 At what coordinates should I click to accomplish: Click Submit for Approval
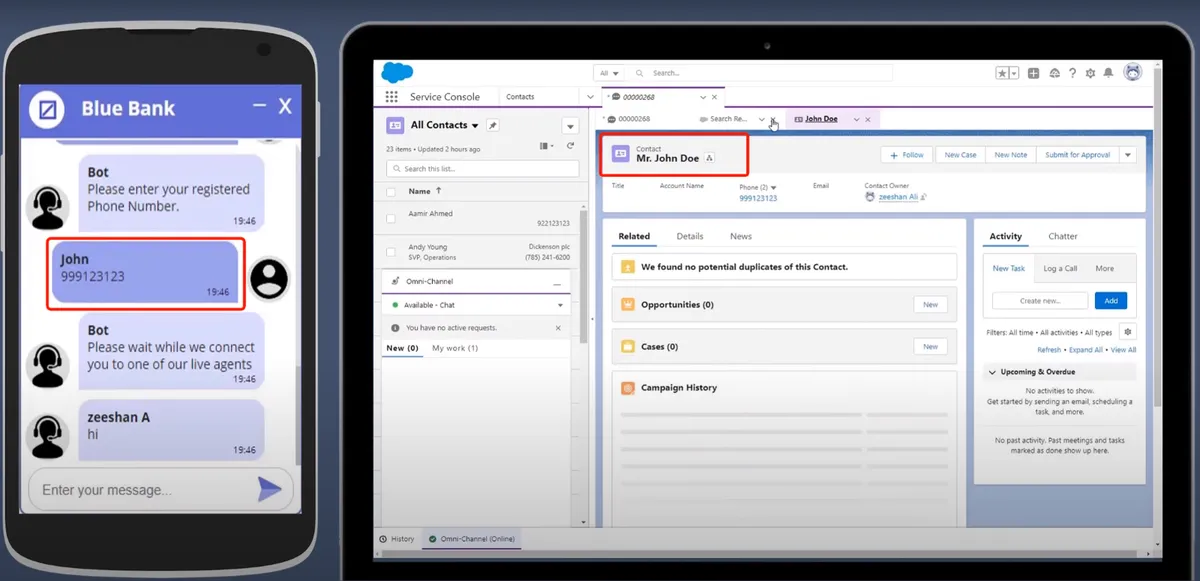click(1078, 155)
